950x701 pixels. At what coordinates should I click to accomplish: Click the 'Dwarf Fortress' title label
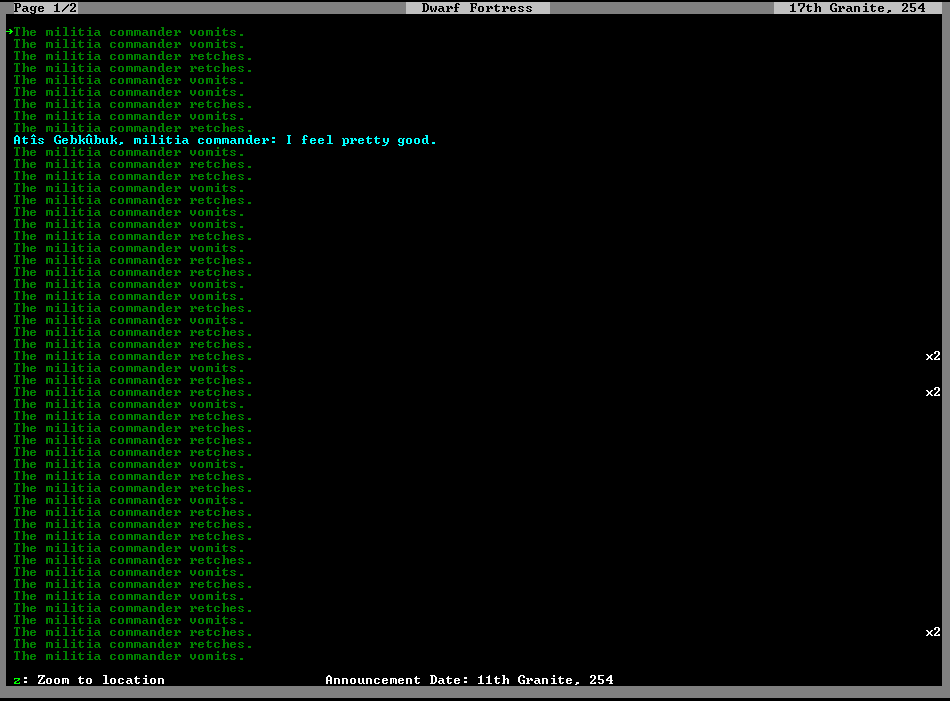coord(477,8)
